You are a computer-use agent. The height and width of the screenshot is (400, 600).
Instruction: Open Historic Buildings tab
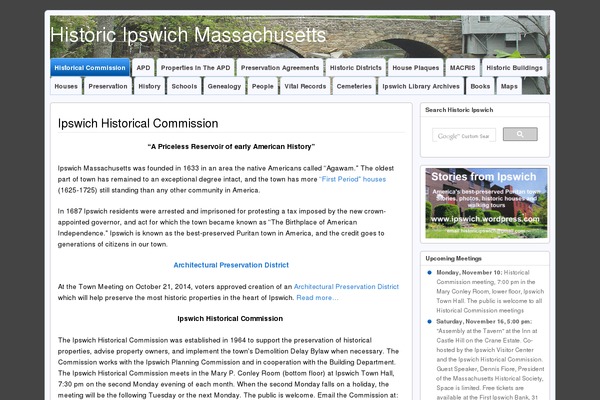pyautogui.click(x=515, y=68)
